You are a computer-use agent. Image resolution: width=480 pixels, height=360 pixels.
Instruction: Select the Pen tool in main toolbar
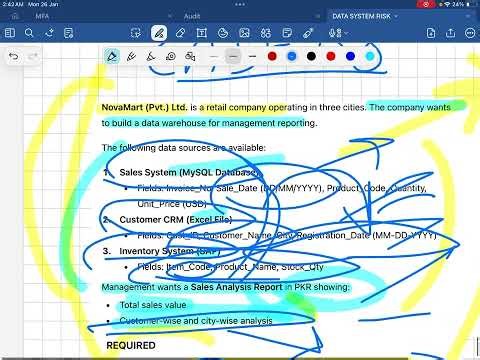[x=159, y=33]
